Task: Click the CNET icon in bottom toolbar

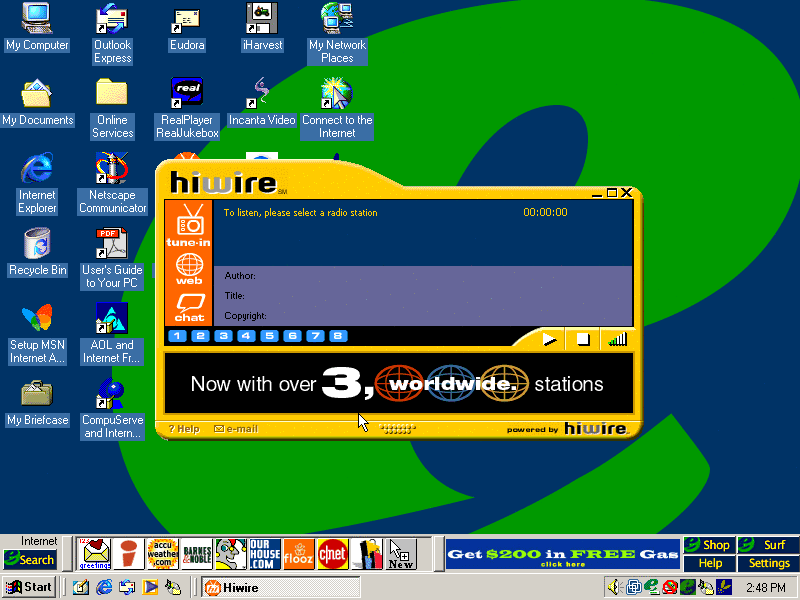Action: [x=332, y=553]
